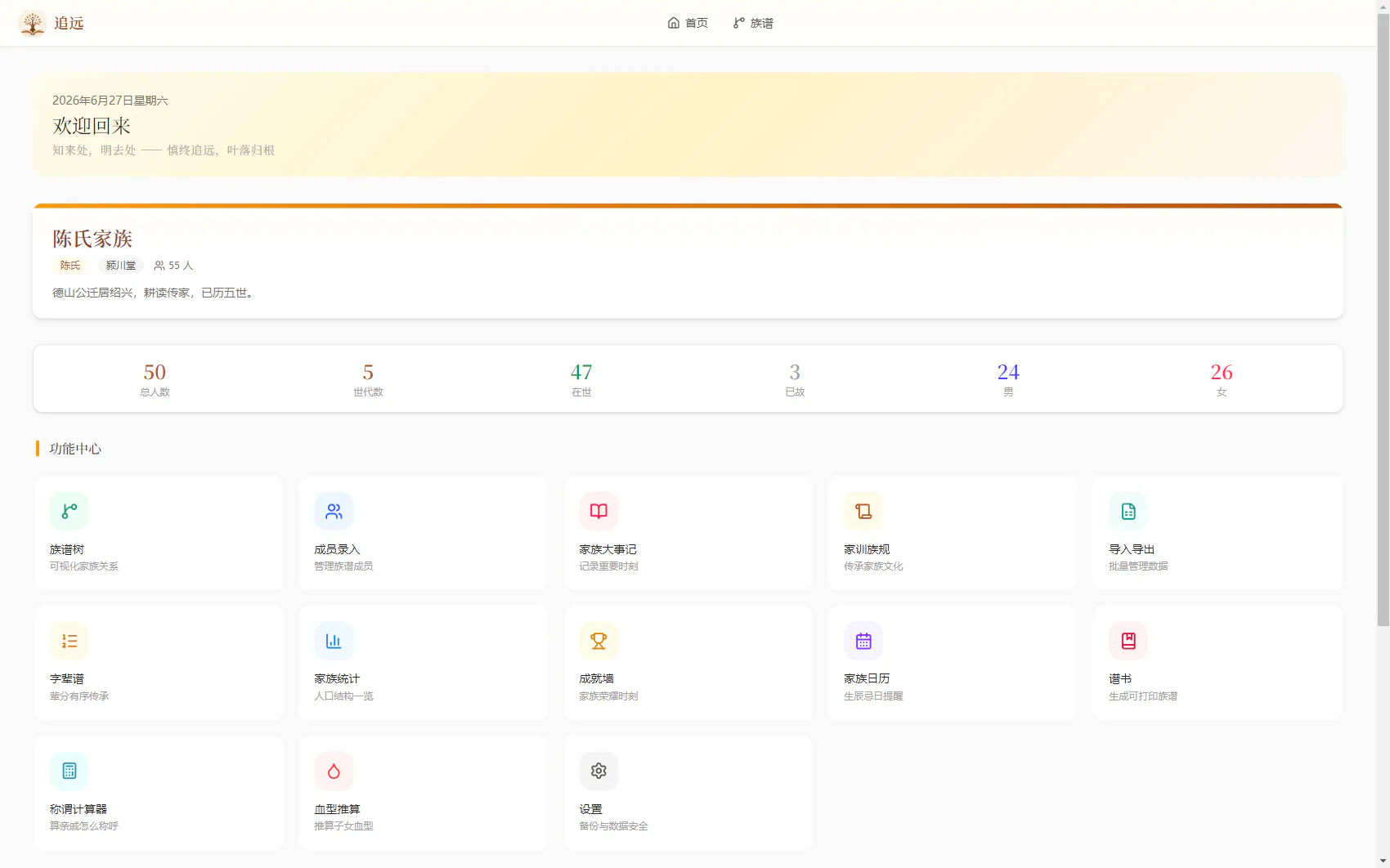Click the 陈氏 surname tag
The image size is (1390, 868).
pos(70,266)
